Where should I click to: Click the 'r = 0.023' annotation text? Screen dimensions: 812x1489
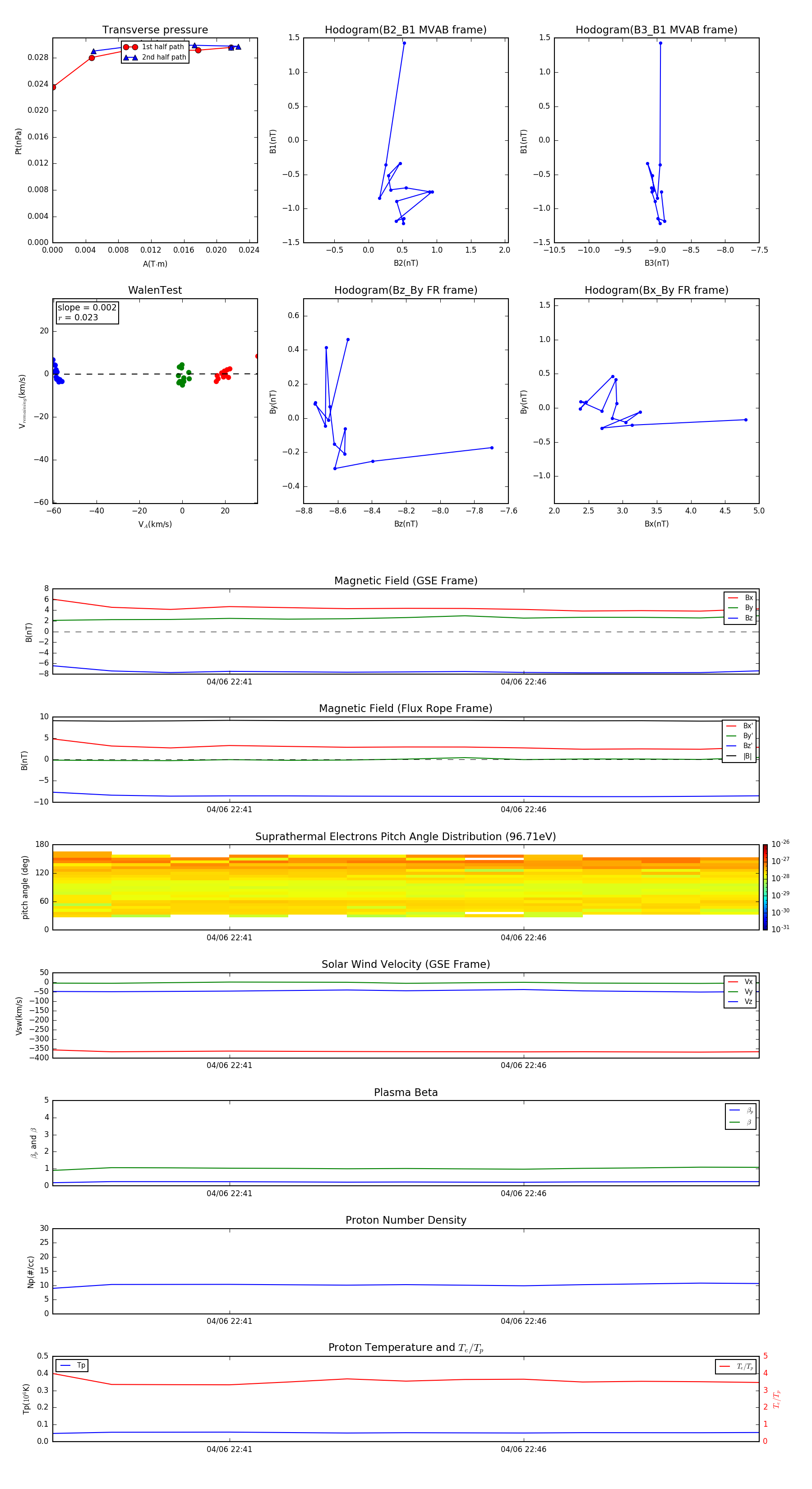point(78,317)
